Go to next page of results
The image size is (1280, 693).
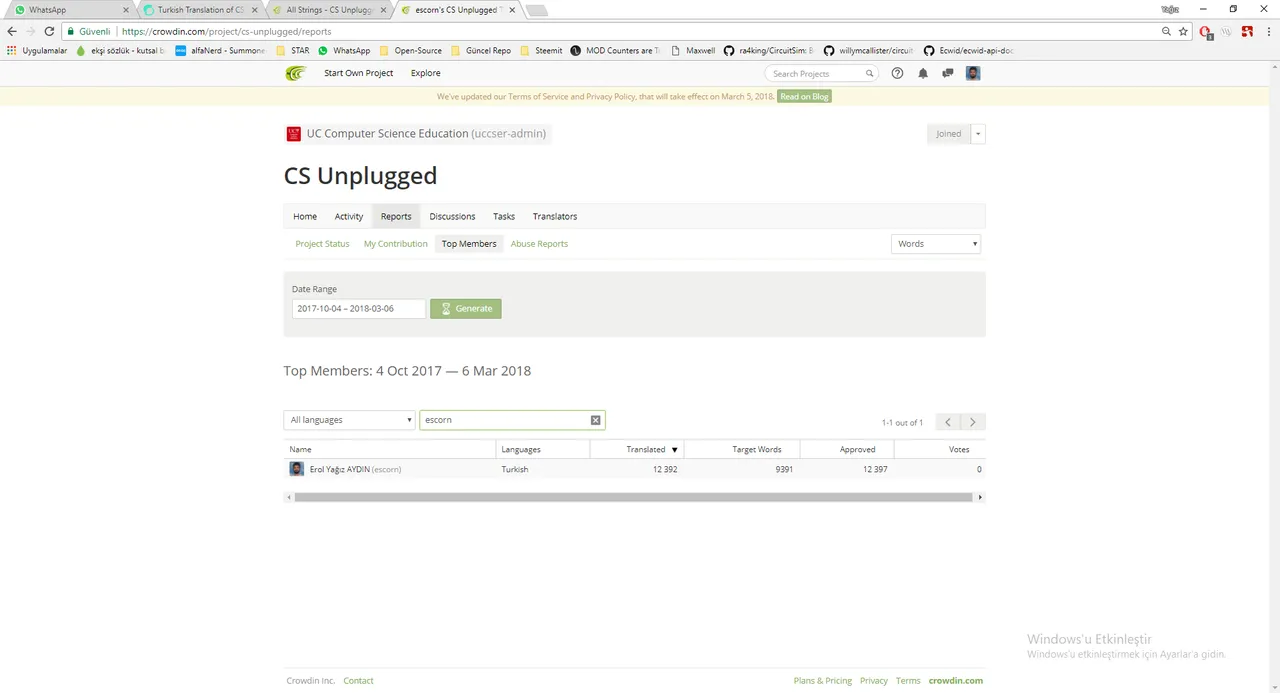click(x=972, y=422)
